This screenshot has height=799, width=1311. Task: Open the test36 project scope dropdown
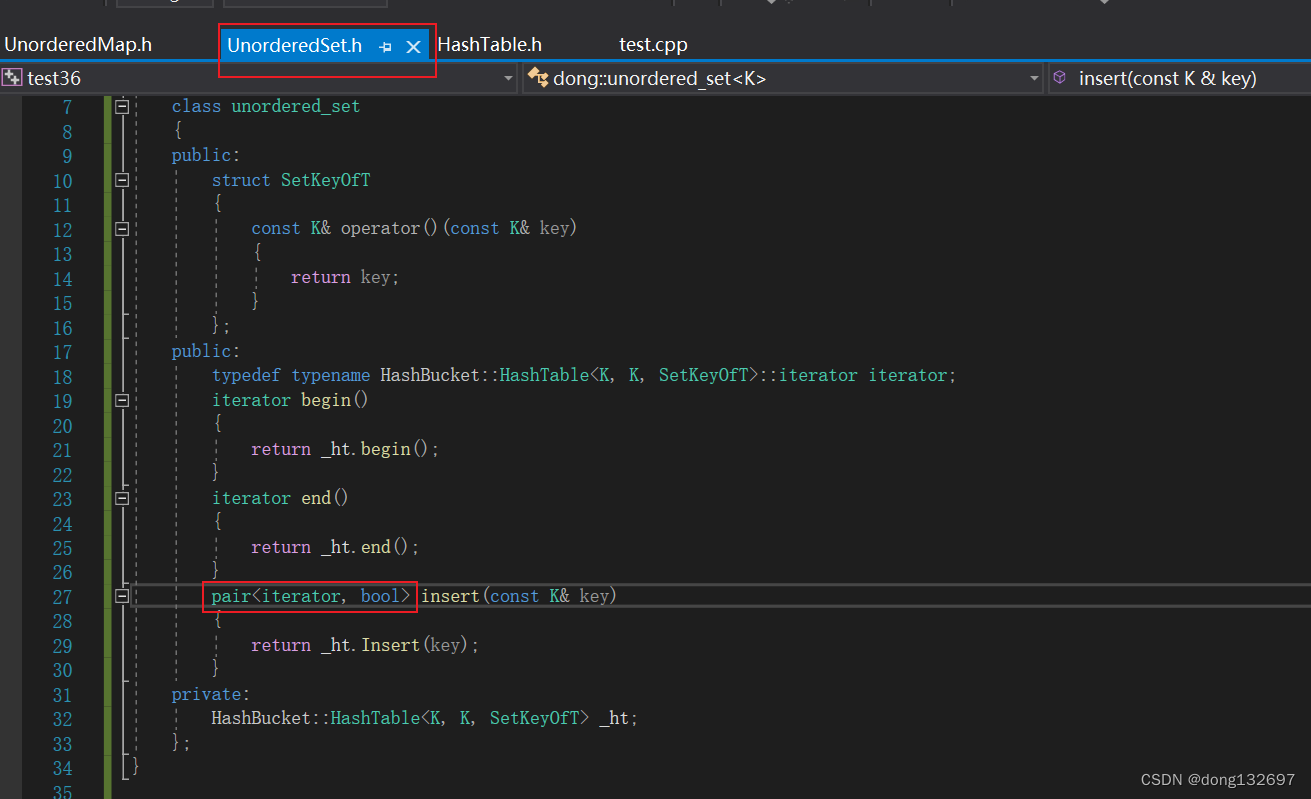coord(509,78)
